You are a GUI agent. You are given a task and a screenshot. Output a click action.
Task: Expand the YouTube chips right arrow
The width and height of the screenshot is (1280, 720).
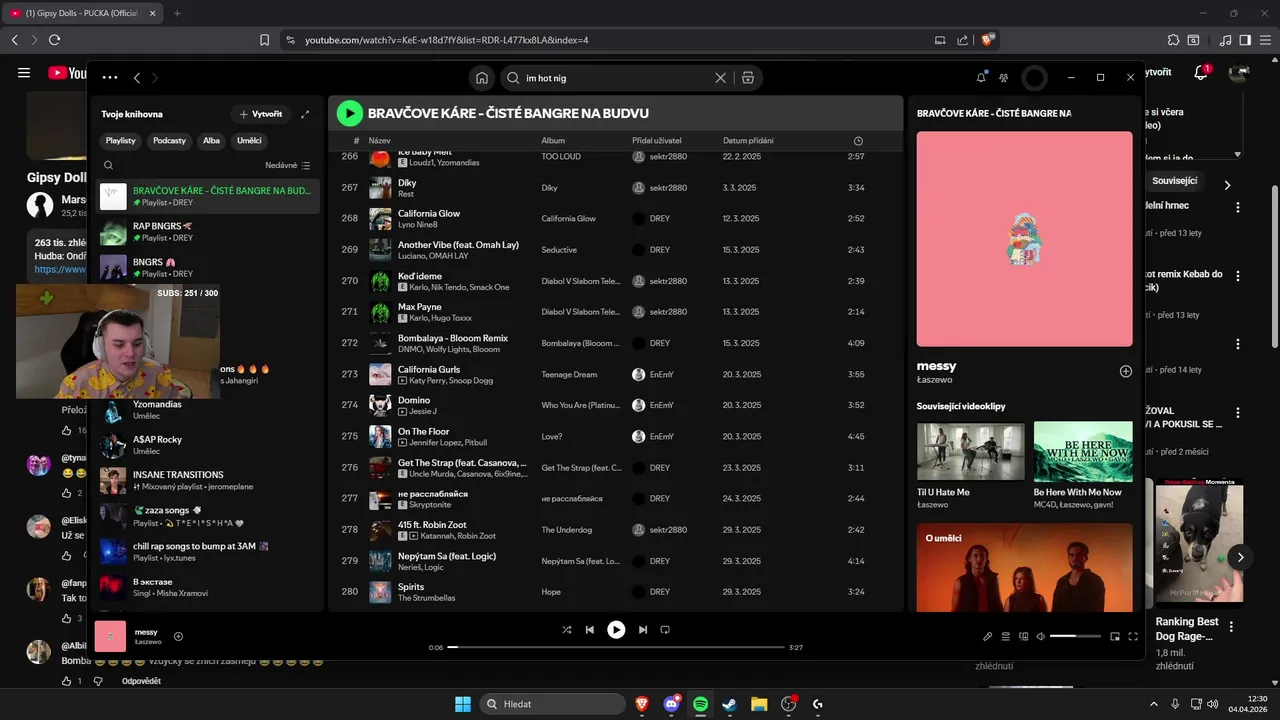point(1227,184)
